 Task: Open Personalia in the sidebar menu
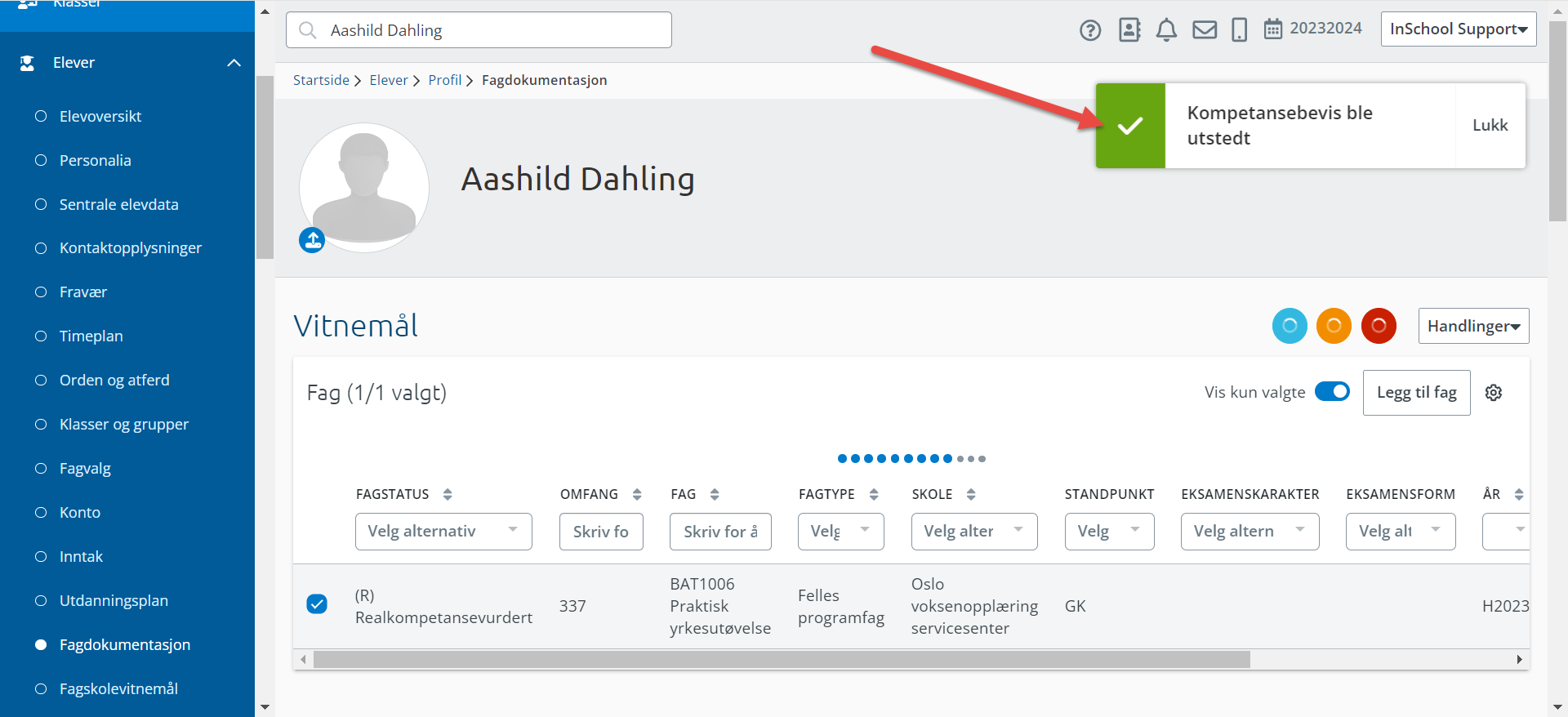click(95, 161)
